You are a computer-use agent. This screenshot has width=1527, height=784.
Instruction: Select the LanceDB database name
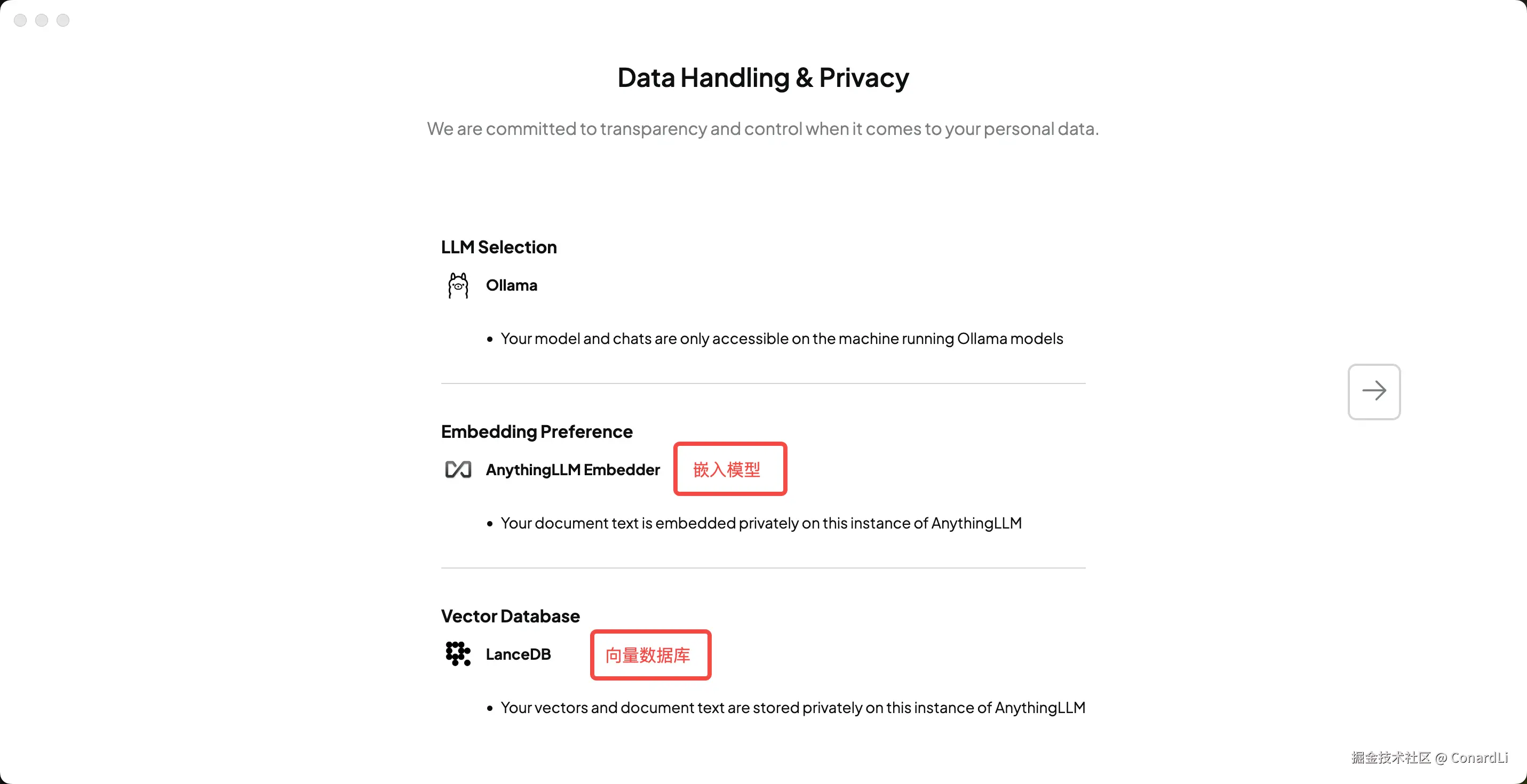[518, 654]
